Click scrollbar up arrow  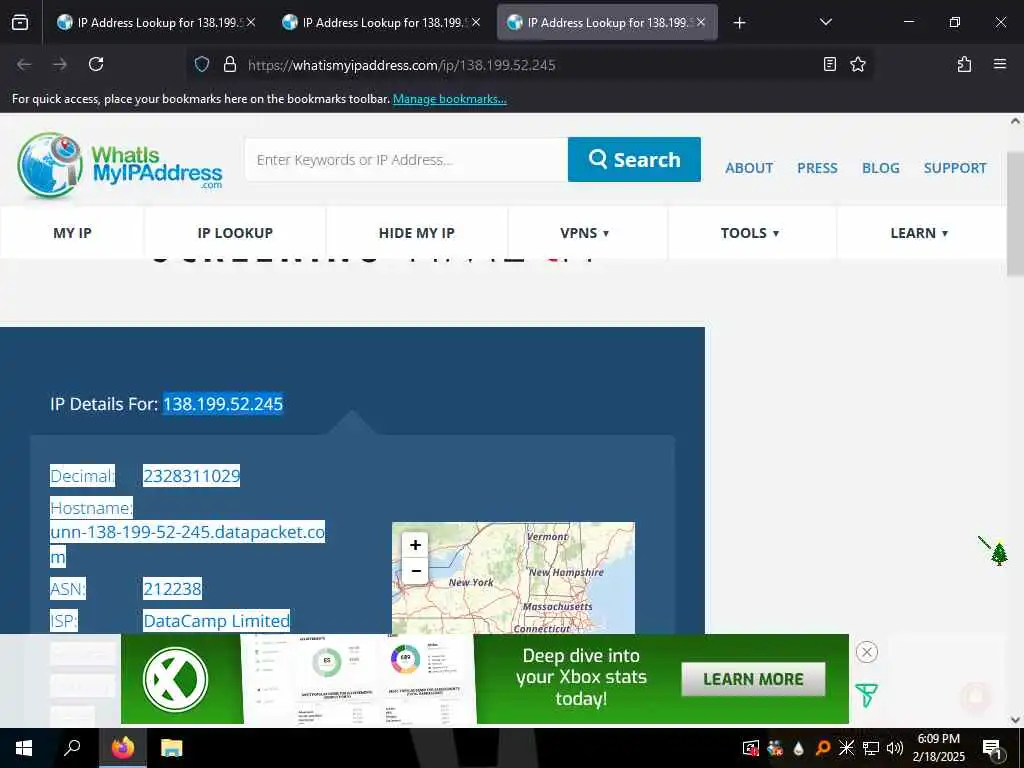[x=1015, y=121]
